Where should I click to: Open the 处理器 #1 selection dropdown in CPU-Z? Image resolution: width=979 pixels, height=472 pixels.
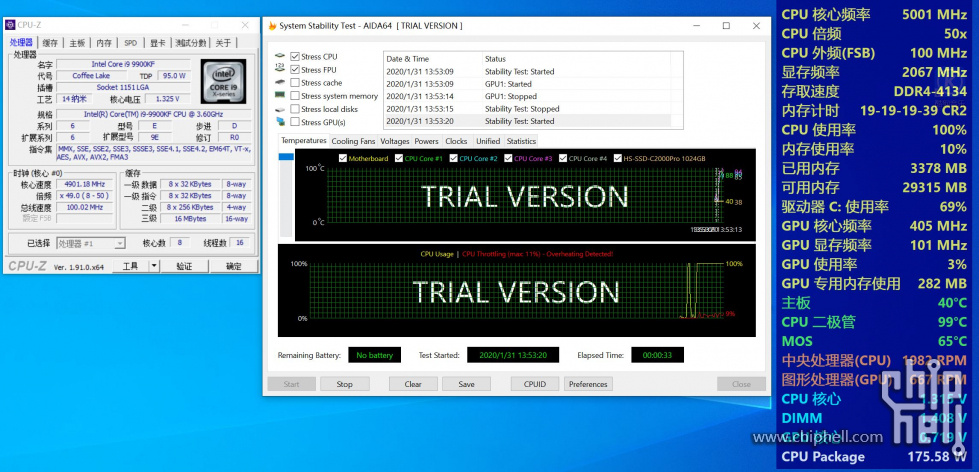(x=91, y=243)
